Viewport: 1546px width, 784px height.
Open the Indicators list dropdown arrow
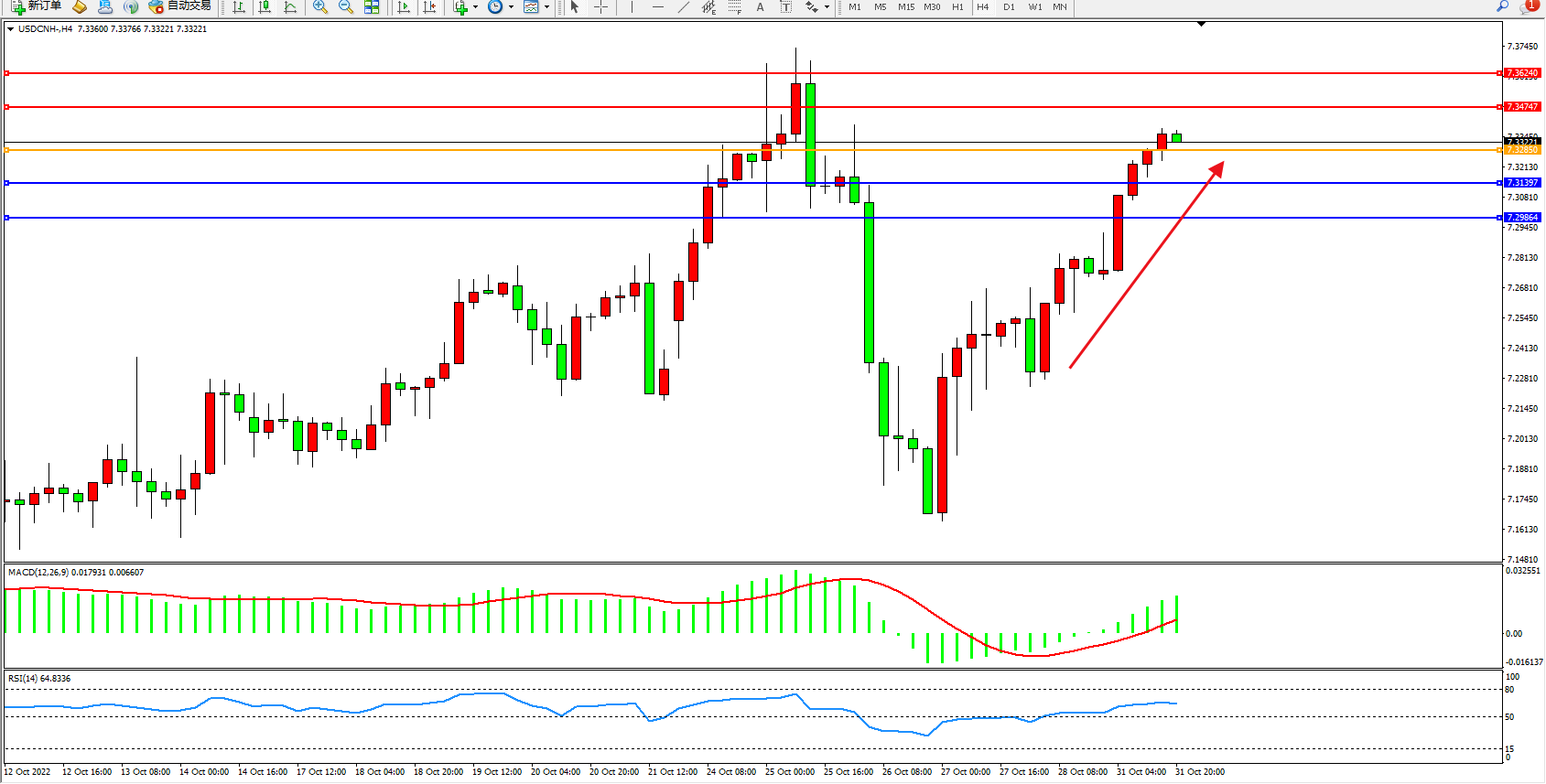pos(475,6)
